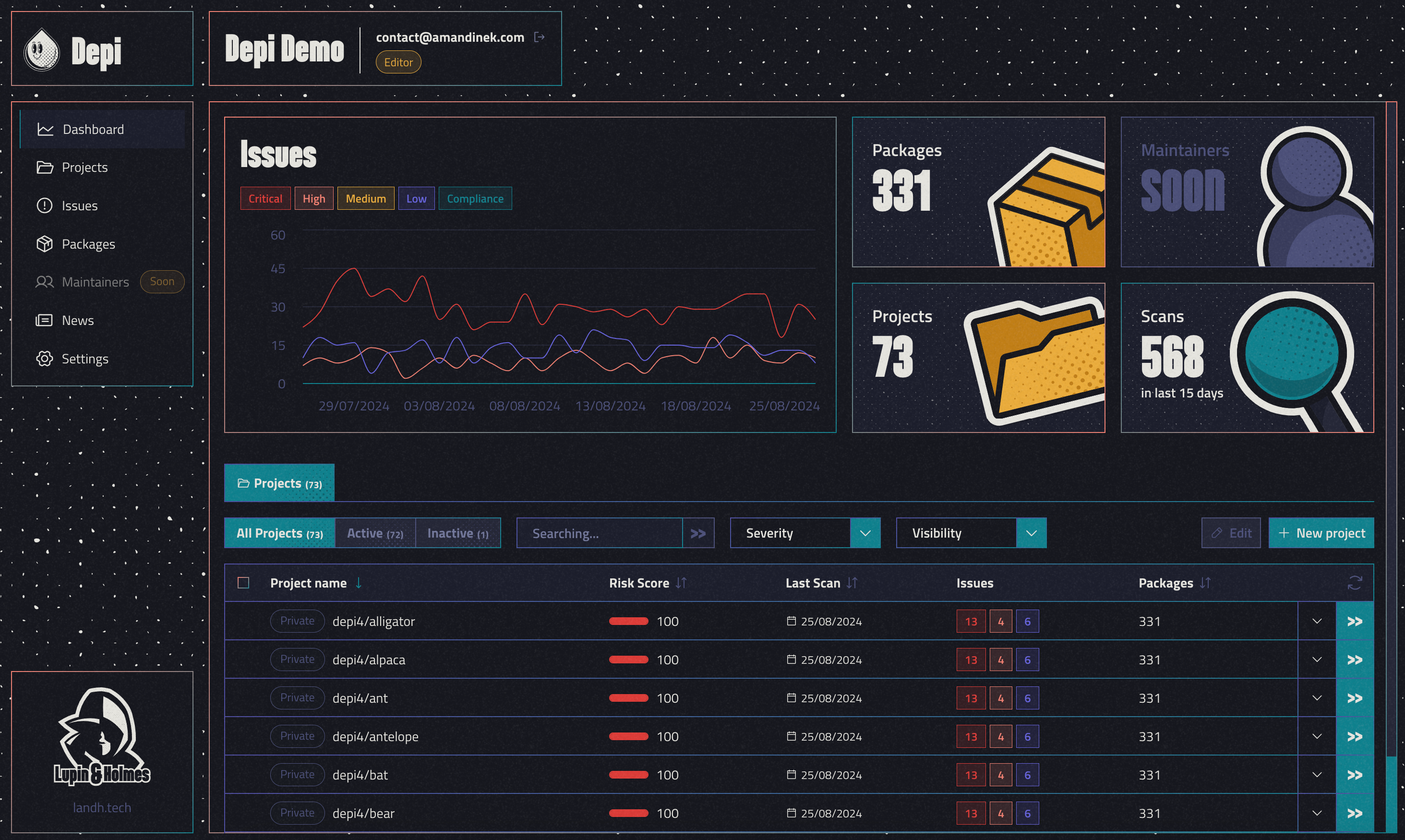Open depi4/alligator via its double-arrow icon
Image resolution: width=1405 pixels, height=840 pixels.
(1355, 622)
